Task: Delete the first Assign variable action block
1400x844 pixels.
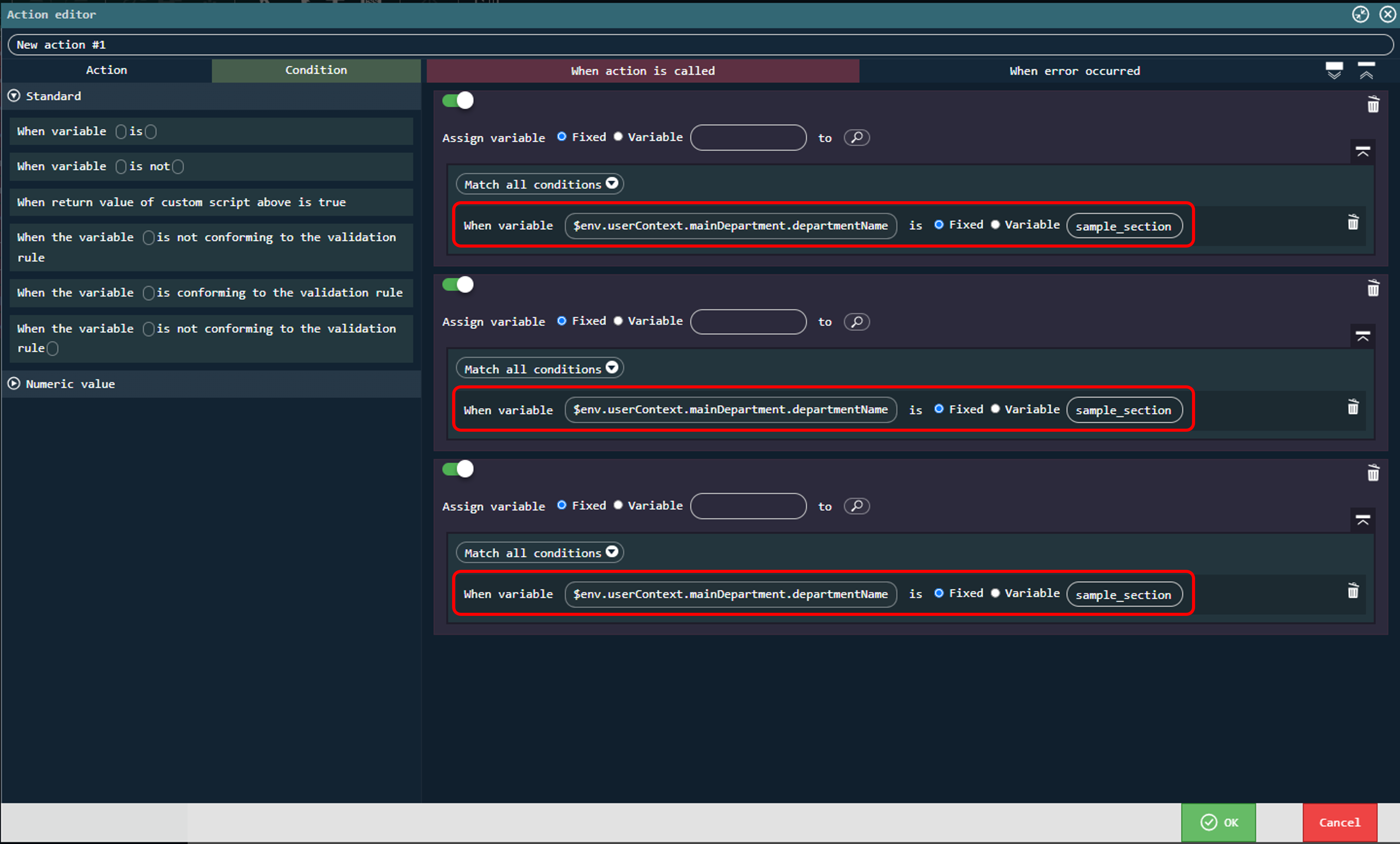Action: pos(1373,105)
